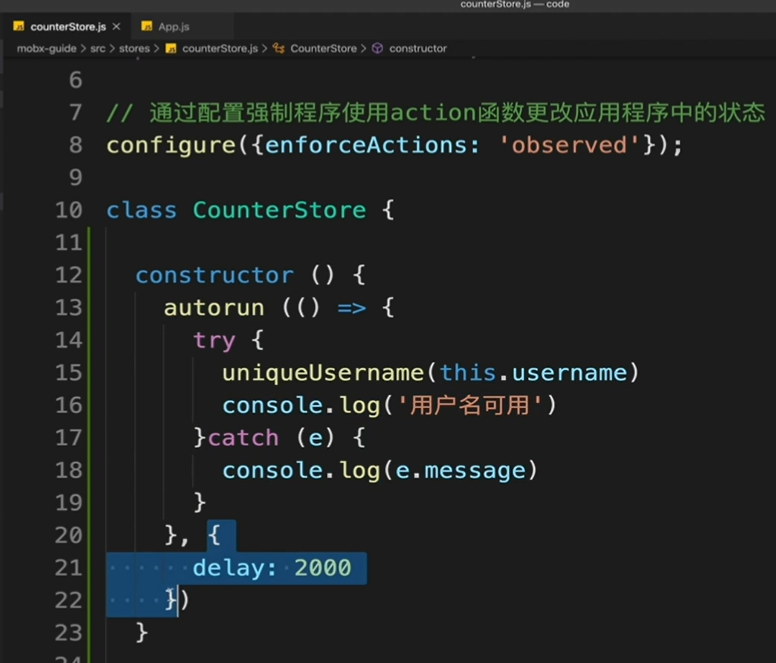Click the constructor cube icon in breadcrumb
The image size is (776, 663).
(378, 48)
